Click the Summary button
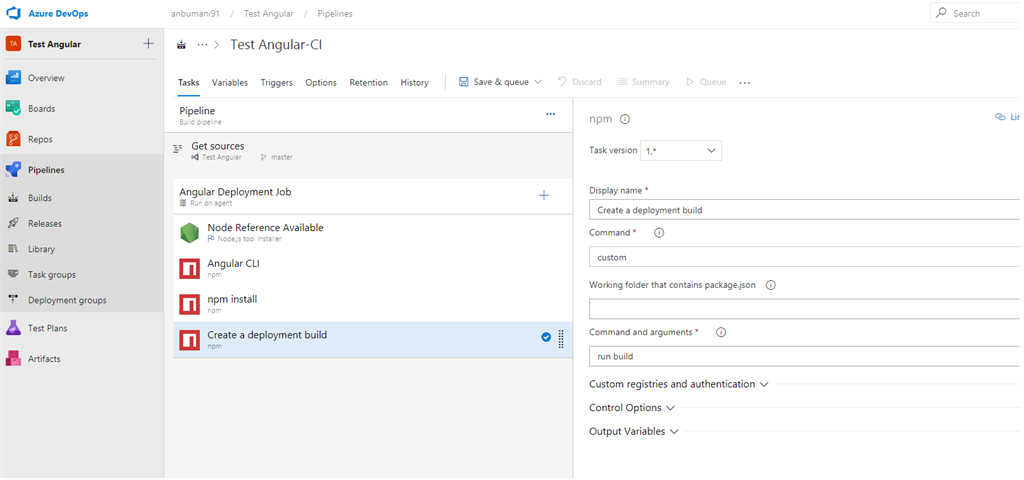 point(643,82)
